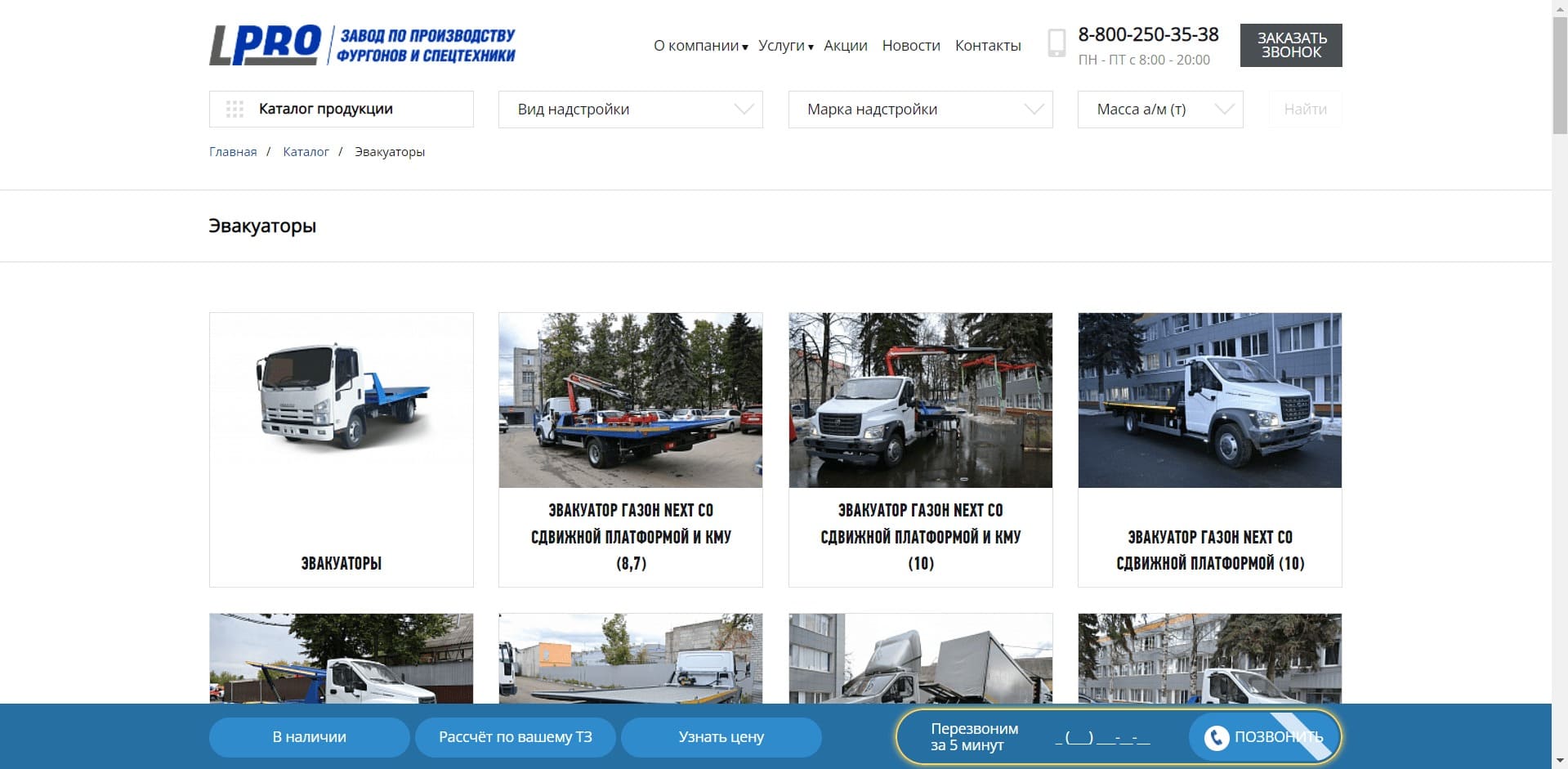Screen dimensions: 1568x769
Task: Open the photo of ГАЗОН NEXT с КМУ (10)
Action: [x=921, y=400]
